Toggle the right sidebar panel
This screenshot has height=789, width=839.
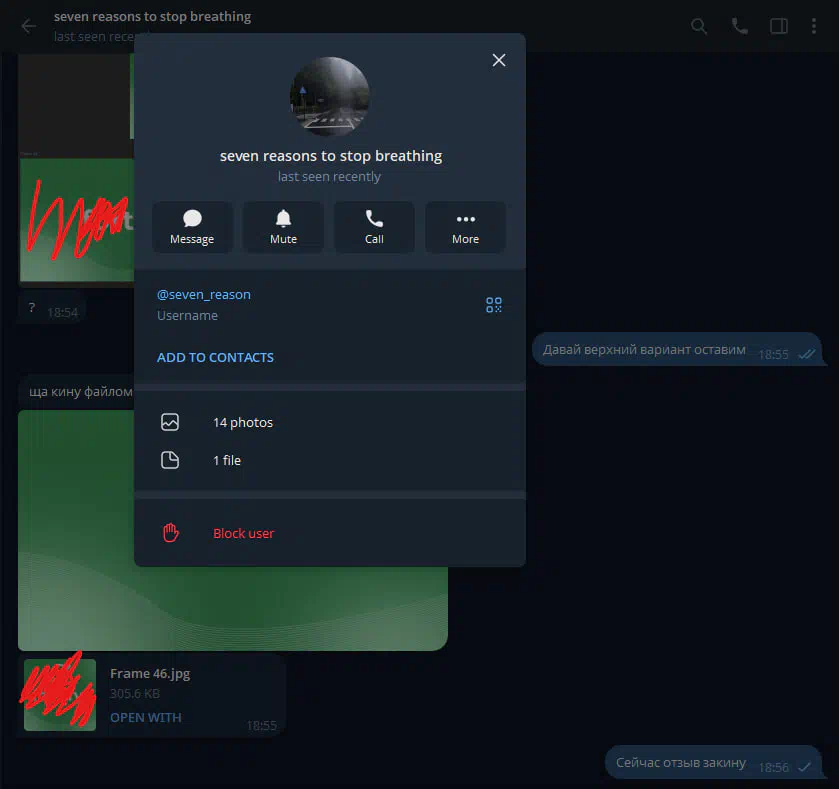[x=778, y=26]
